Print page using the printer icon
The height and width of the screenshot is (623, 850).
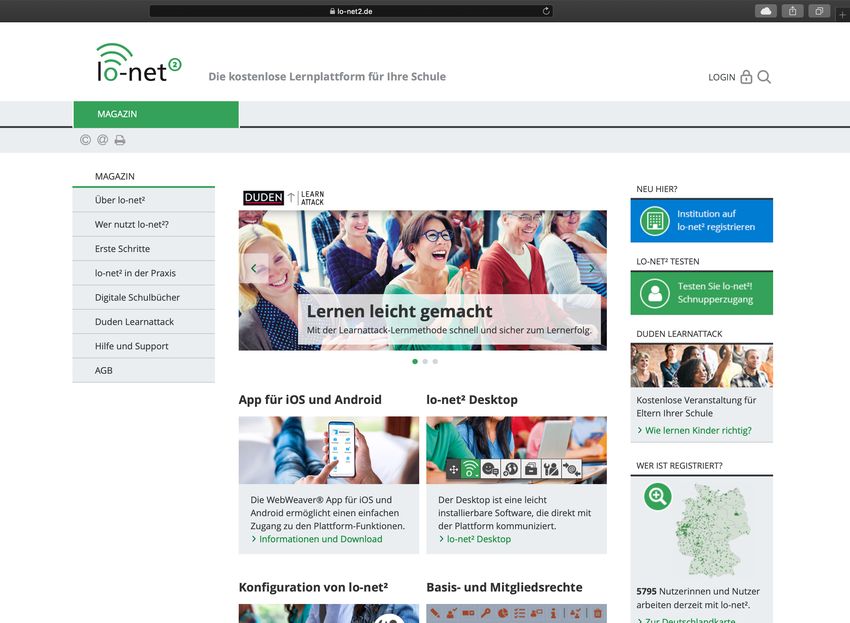pos(120,140)
